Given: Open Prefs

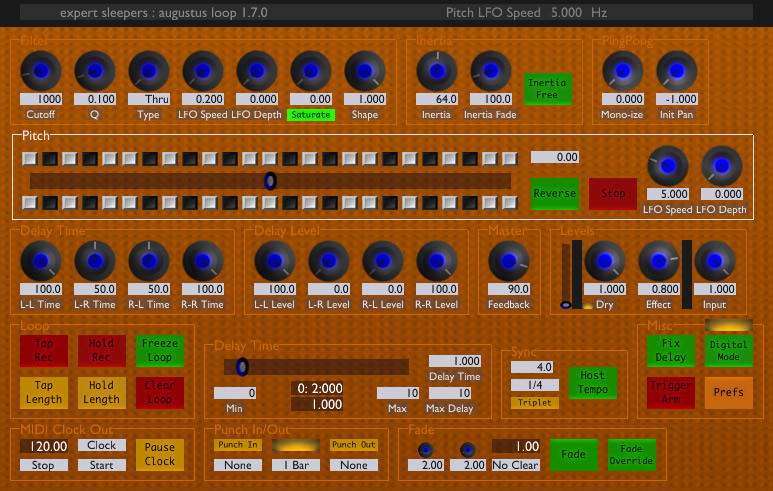Looking at the screenshot, I should pos(729,392).
